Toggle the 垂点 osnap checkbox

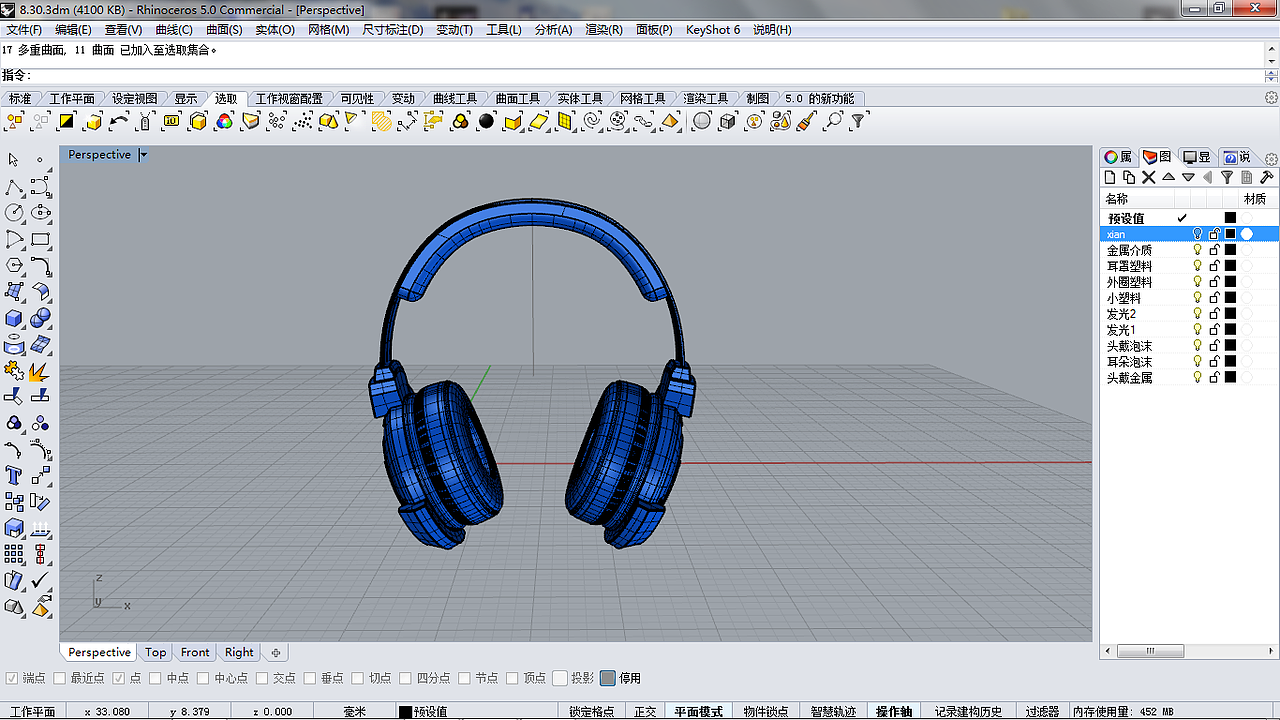[310, 678]
